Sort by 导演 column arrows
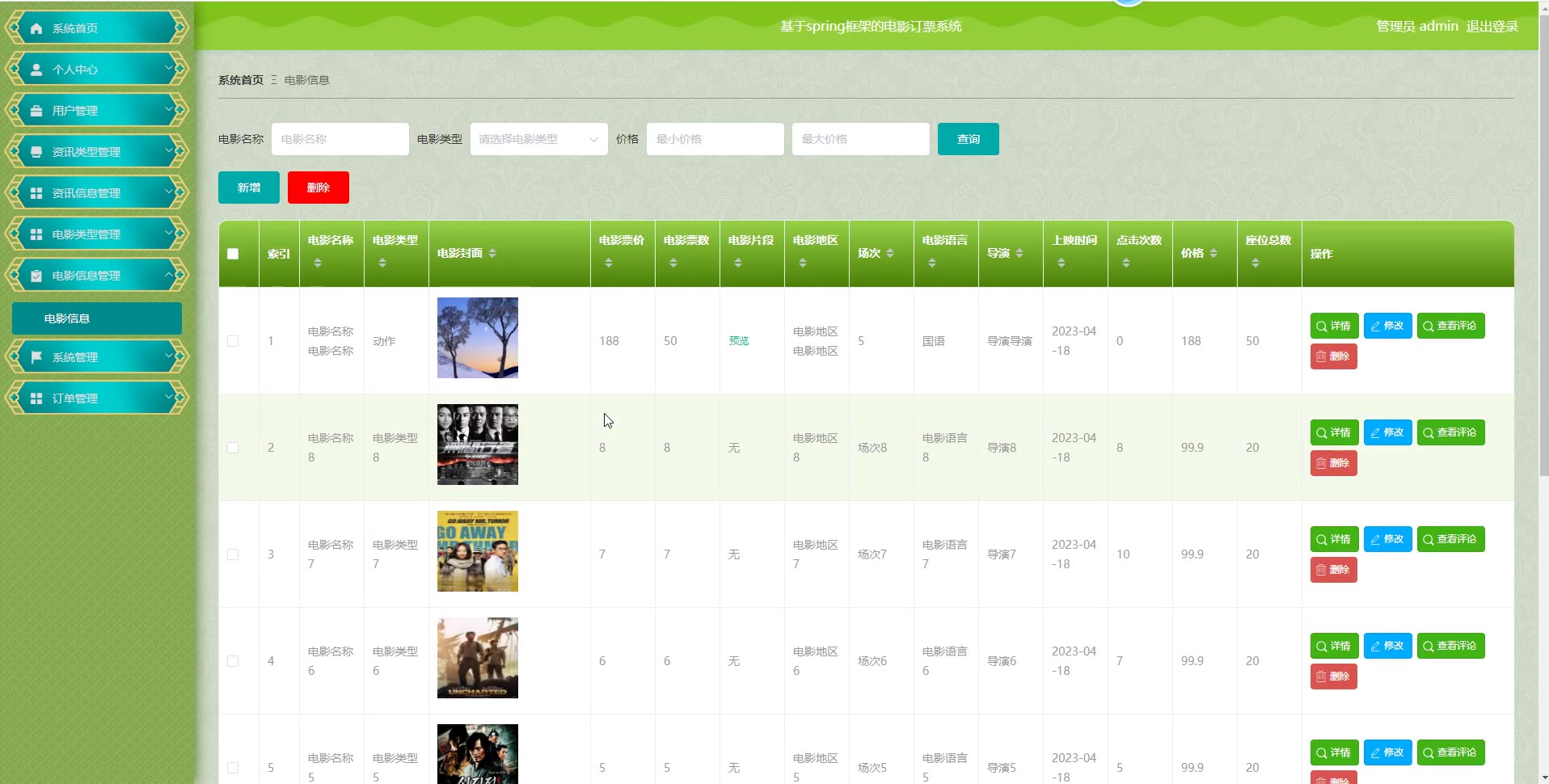1549x784 pixels. pyautogui.click(x=1019, y=253)
